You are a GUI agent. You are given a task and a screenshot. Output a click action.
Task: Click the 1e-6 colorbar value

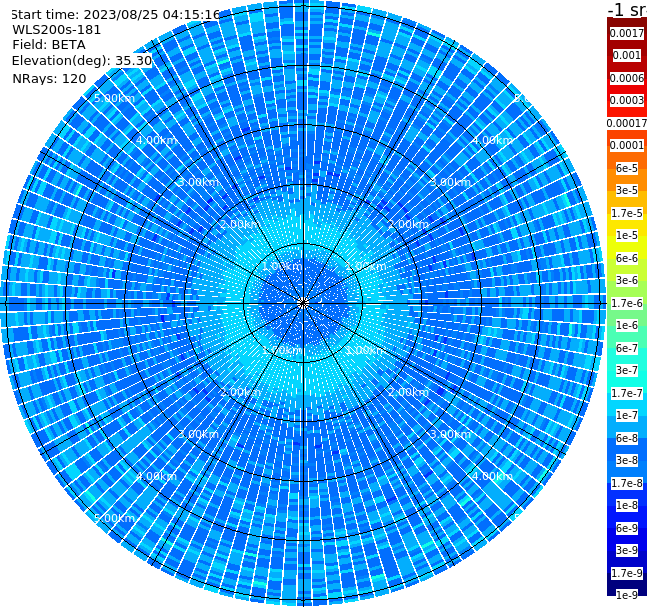[627, 325]
